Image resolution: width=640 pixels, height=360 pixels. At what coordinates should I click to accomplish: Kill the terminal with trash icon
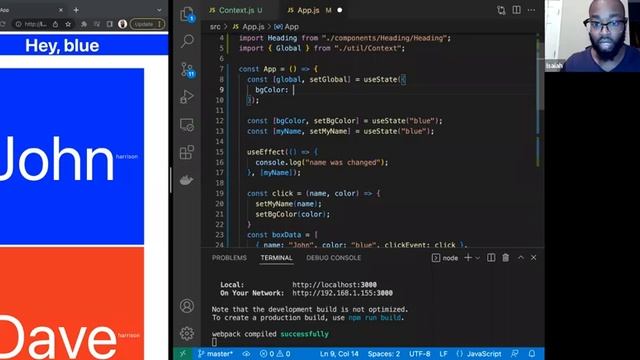coord(506,258)
